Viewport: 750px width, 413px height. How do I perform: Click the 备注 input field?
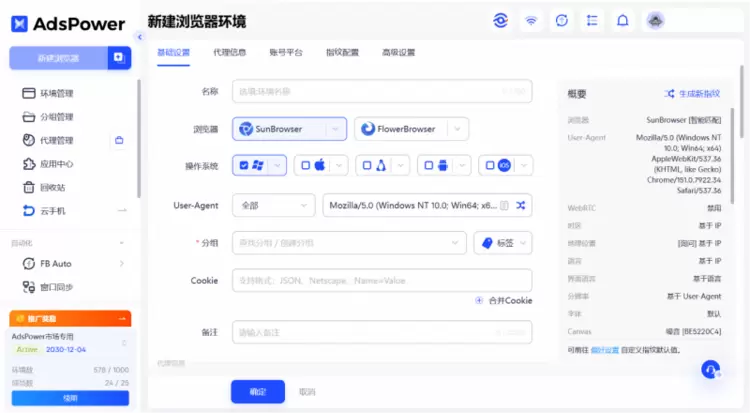(x=382, y=332)
